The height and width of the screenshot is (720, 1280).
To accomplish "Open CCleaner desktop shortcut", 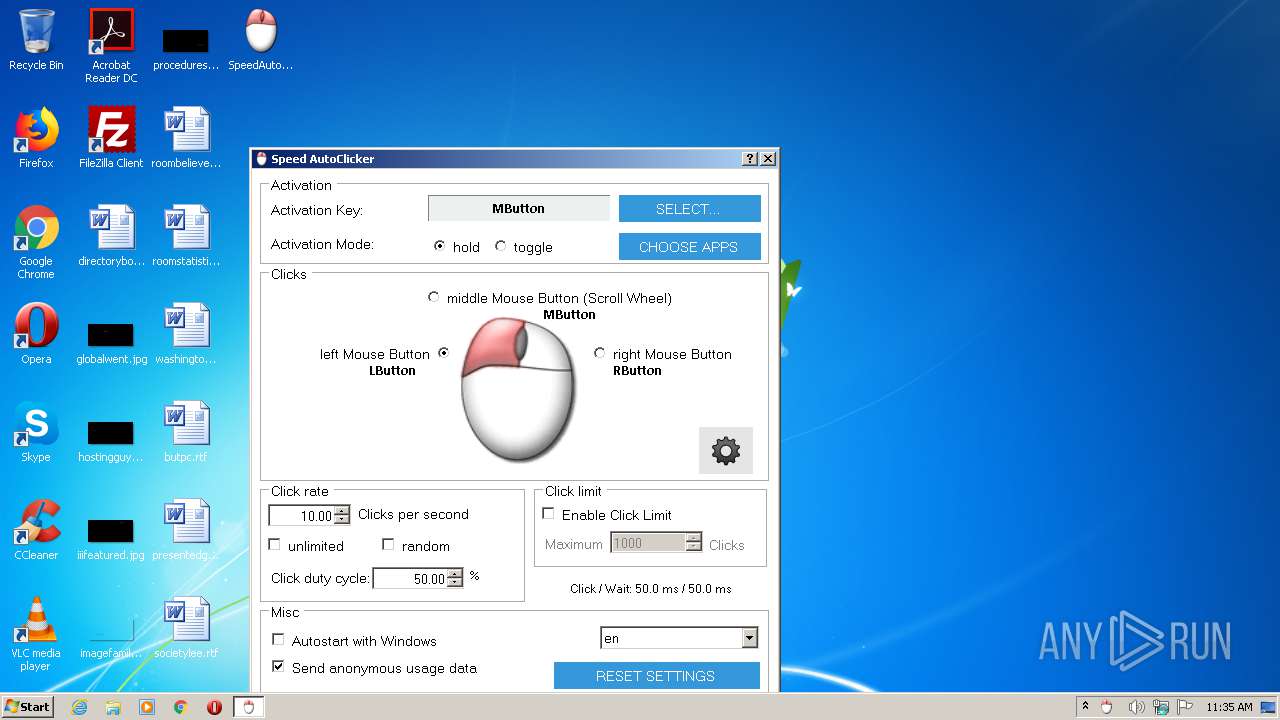I will pyautogui.click(x=36, y=530).
